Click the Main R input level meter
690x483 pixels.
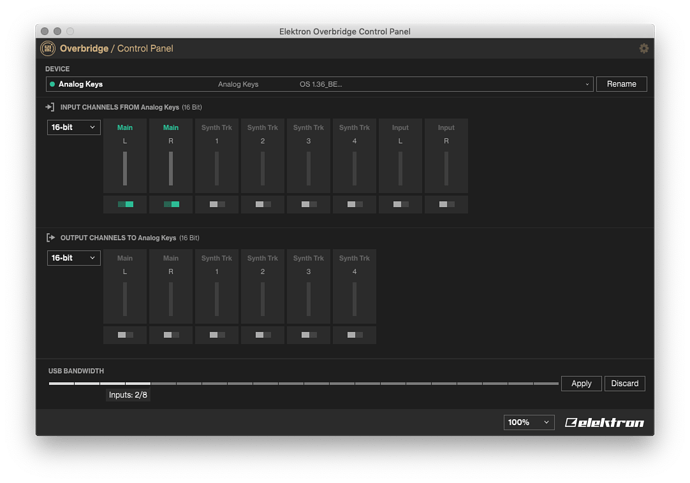171,168
